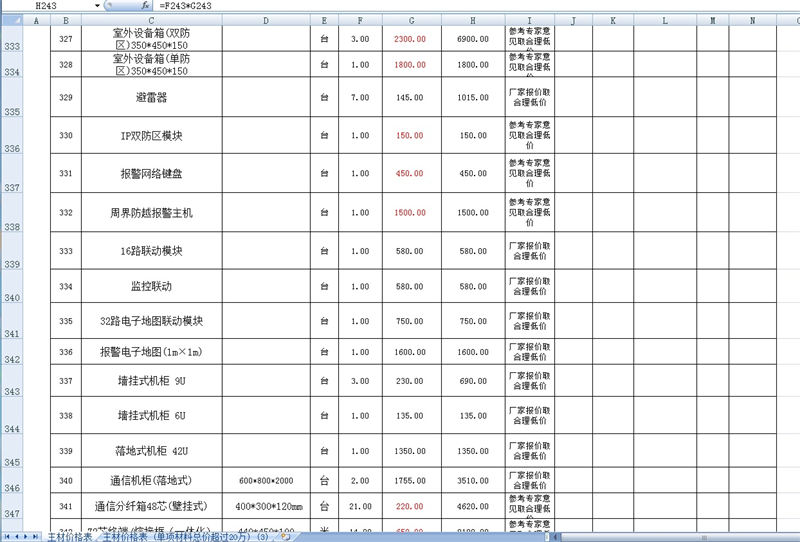Click previous sheet navigation arrow
Image resolution: width=800 pixels, height=542 pixels.
(16, 536)
